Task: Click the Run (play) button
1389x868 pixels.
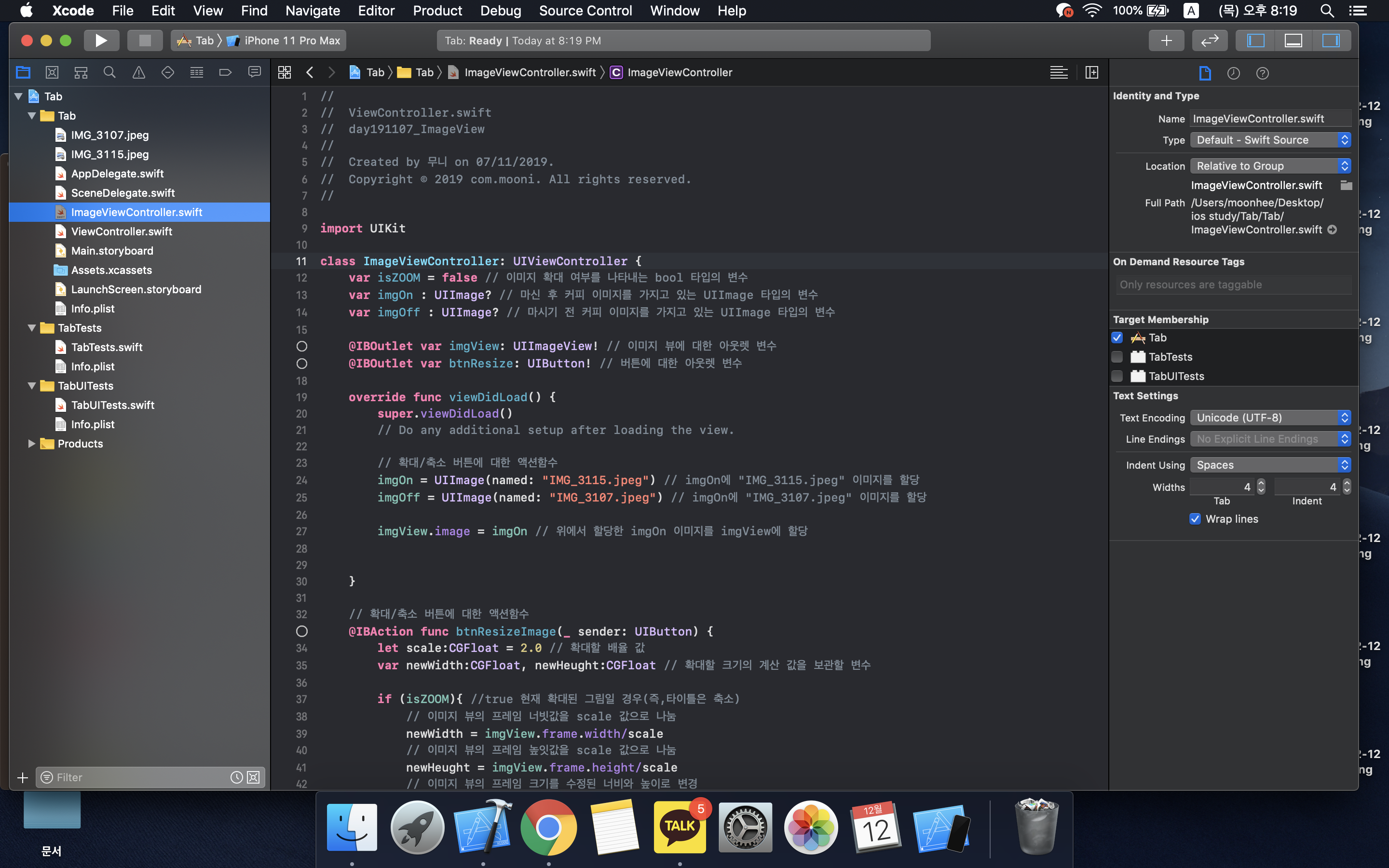Action: click(x=101, y=41)
